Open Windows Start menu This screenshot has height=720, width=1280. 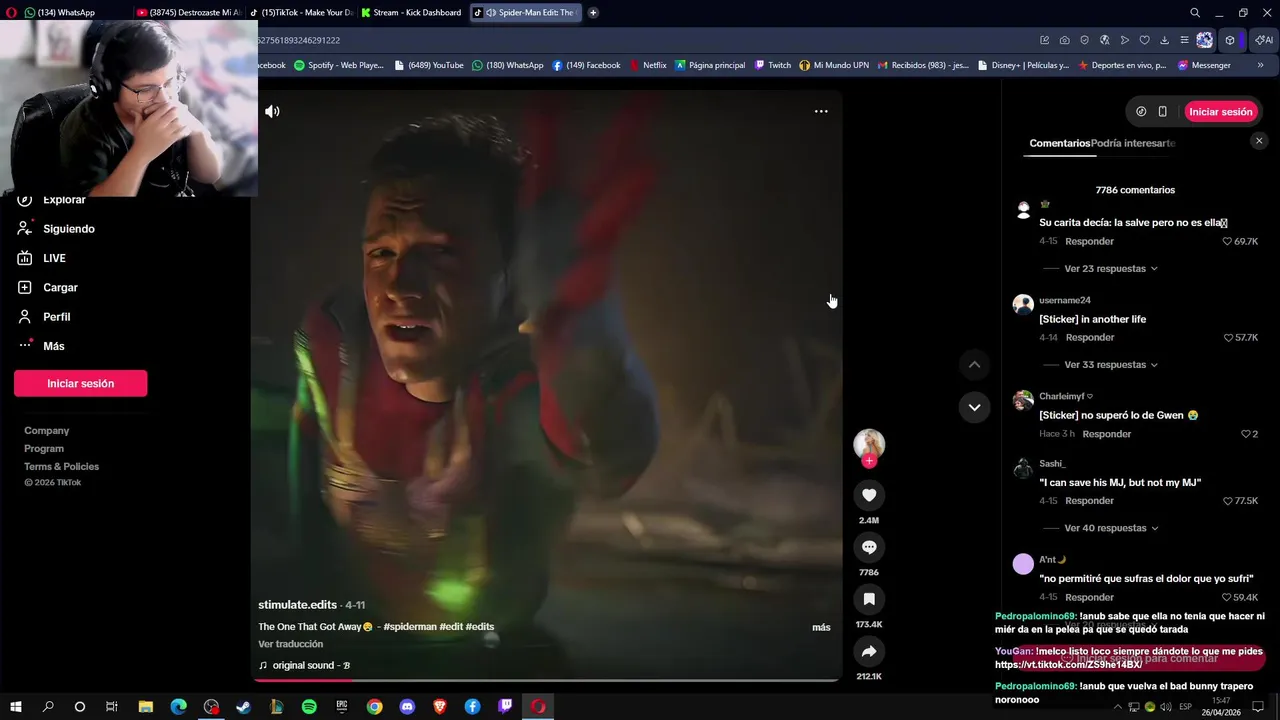click(16, 707)
